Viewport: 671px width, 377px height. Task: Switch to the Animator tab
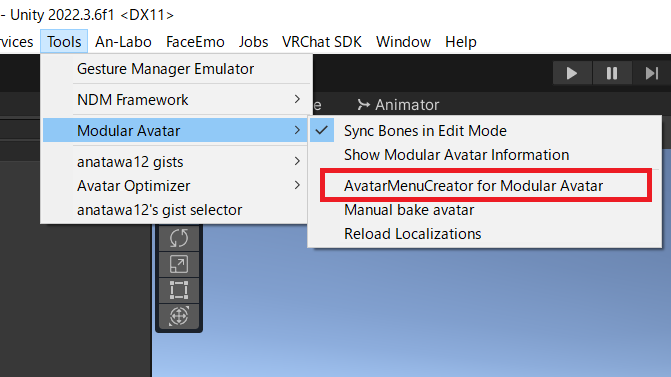(398, 104)
